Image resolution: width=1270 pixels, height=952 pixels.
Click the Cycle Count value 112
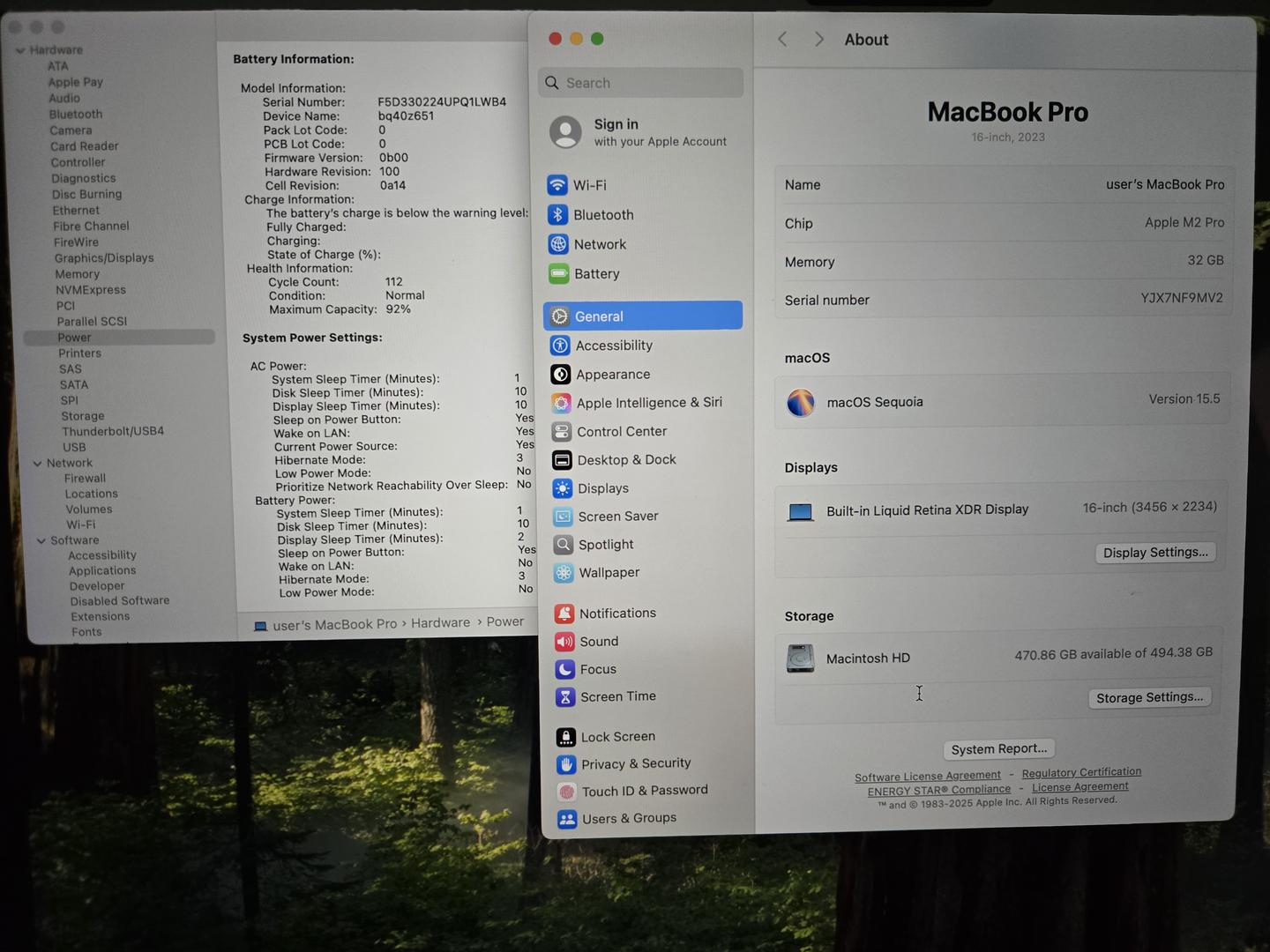[x=394, y=282]
